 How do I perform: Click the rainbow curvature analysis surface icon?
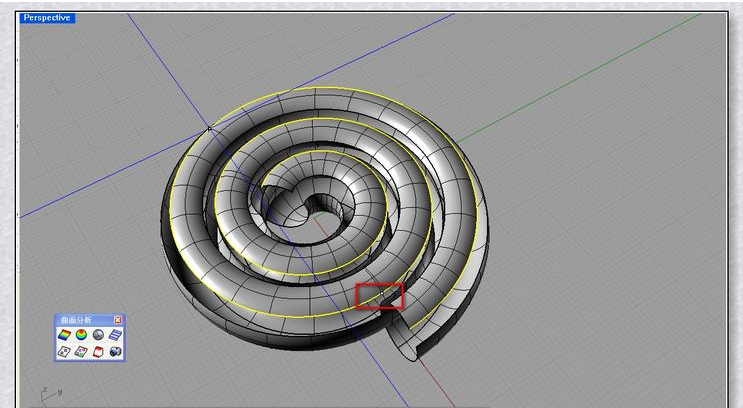coord(65,335)
